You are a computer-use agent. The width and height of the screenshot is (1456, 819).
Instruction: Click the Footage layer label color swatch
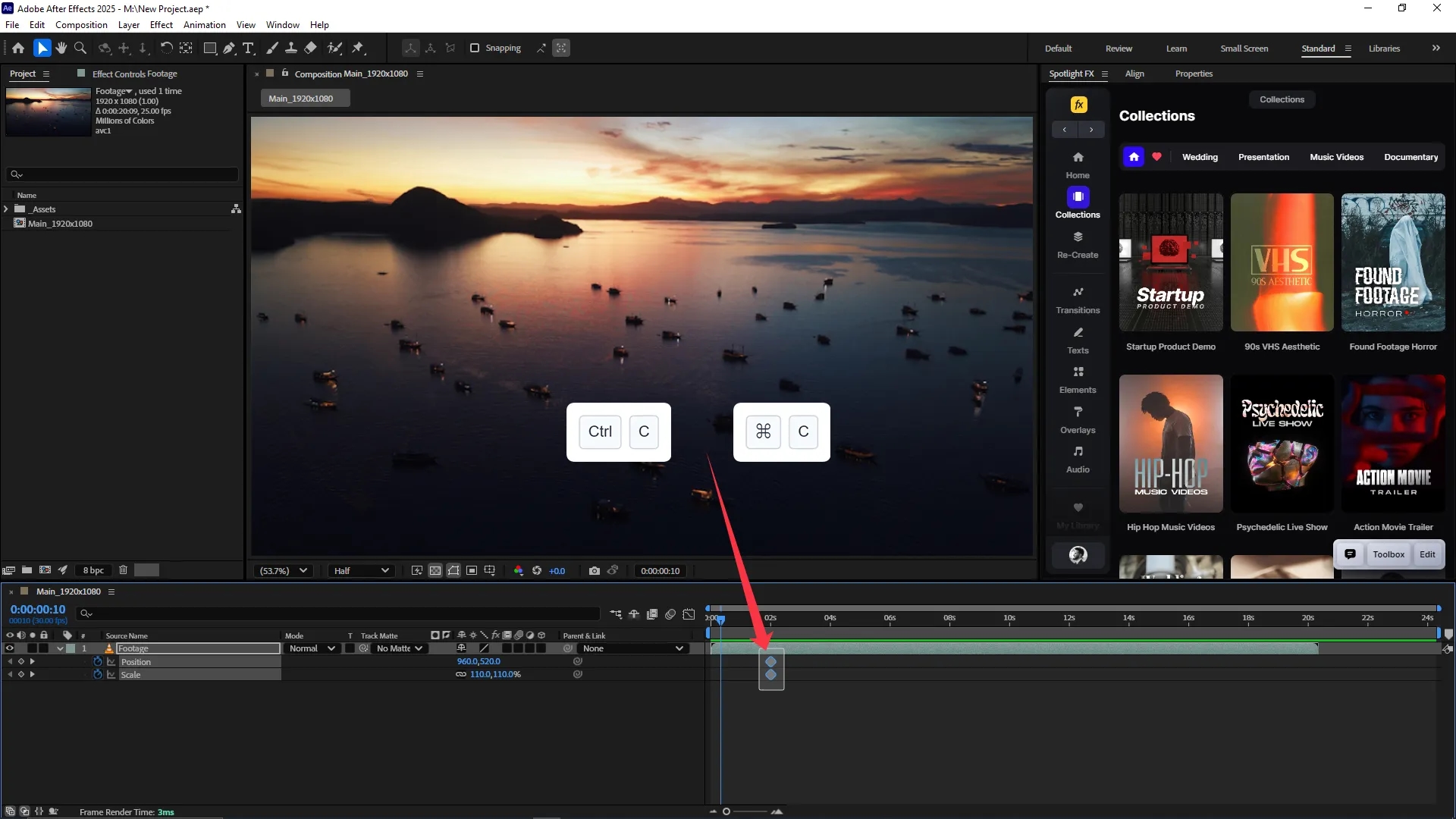[x=71, y=648]
